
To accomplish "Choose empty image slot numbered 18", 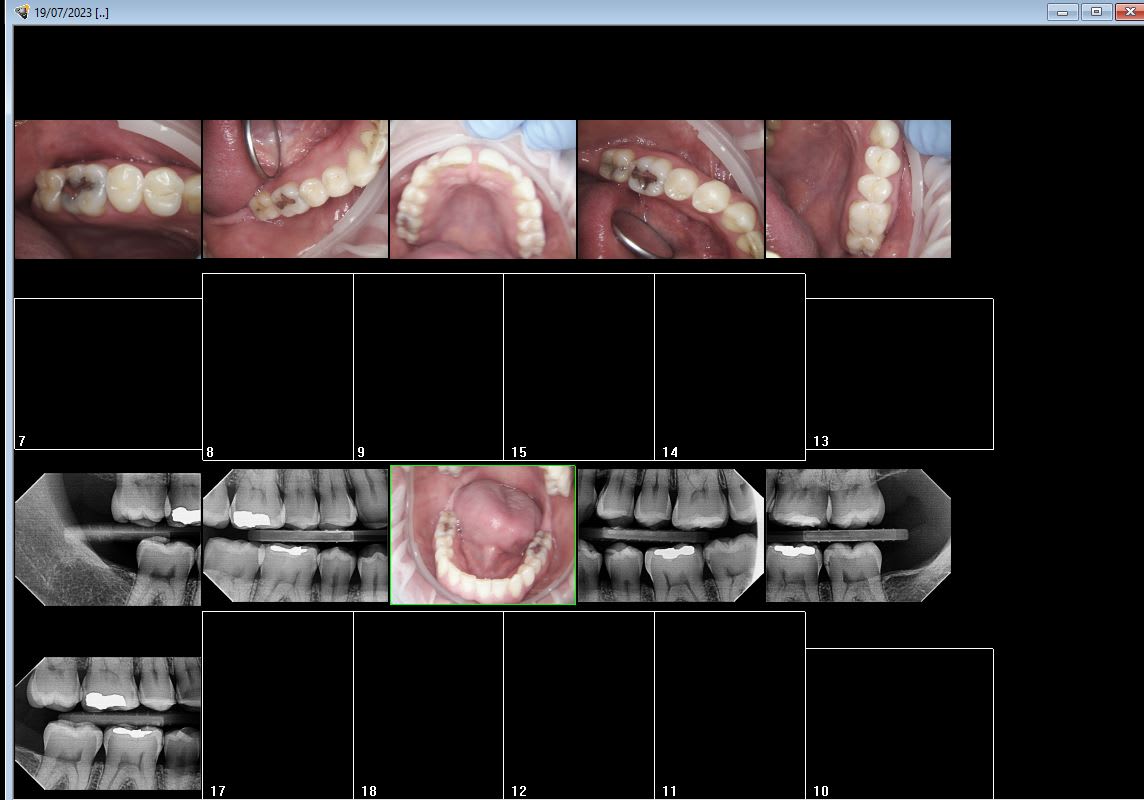I will 428,704.
